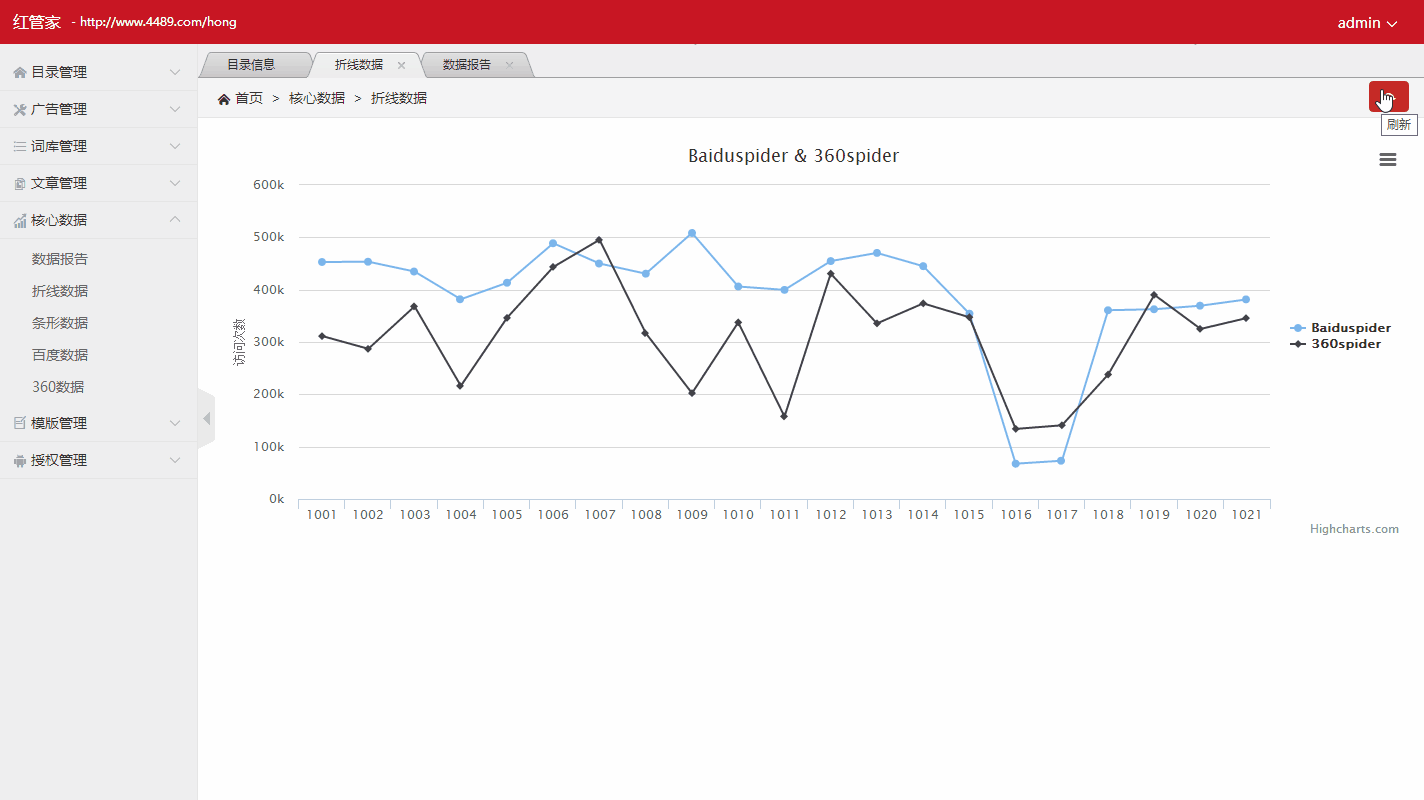The image size is (1424, 800).
Task: Open 折线数据 in the sidebar
Action: (x=60, y=292)
